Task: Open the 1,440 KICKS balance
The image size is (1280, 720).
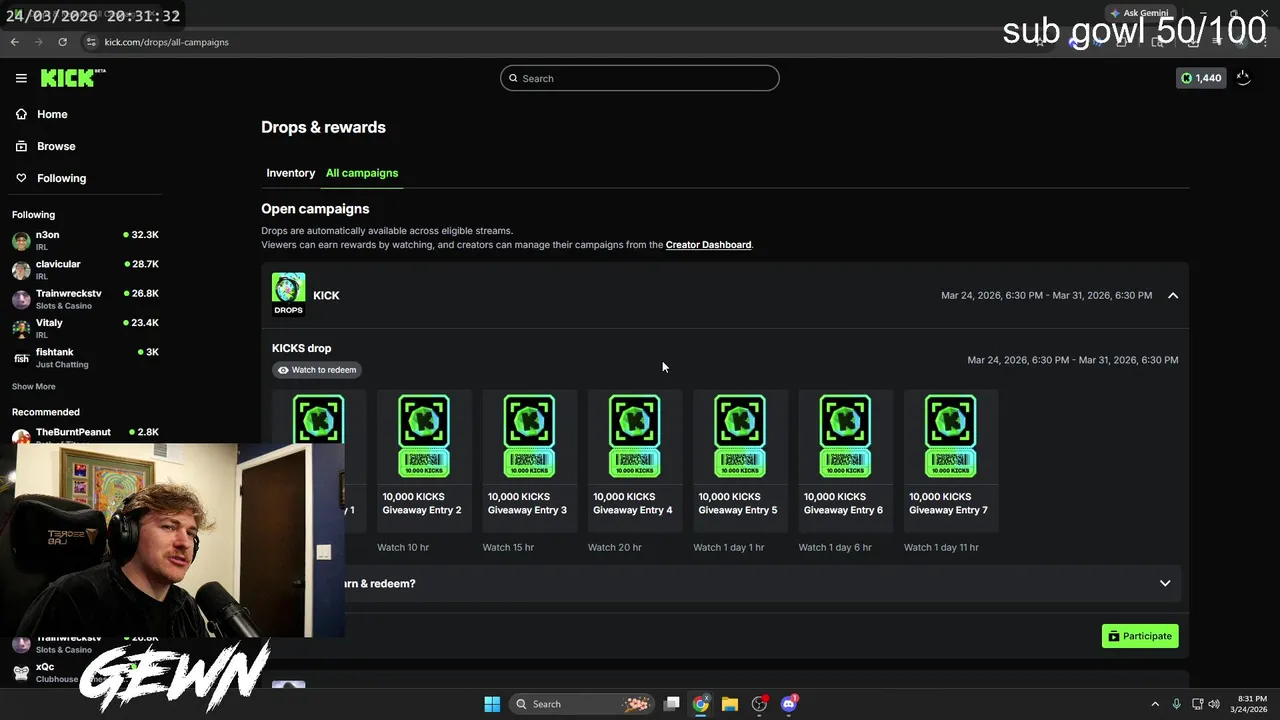Action: point(1201,78)
